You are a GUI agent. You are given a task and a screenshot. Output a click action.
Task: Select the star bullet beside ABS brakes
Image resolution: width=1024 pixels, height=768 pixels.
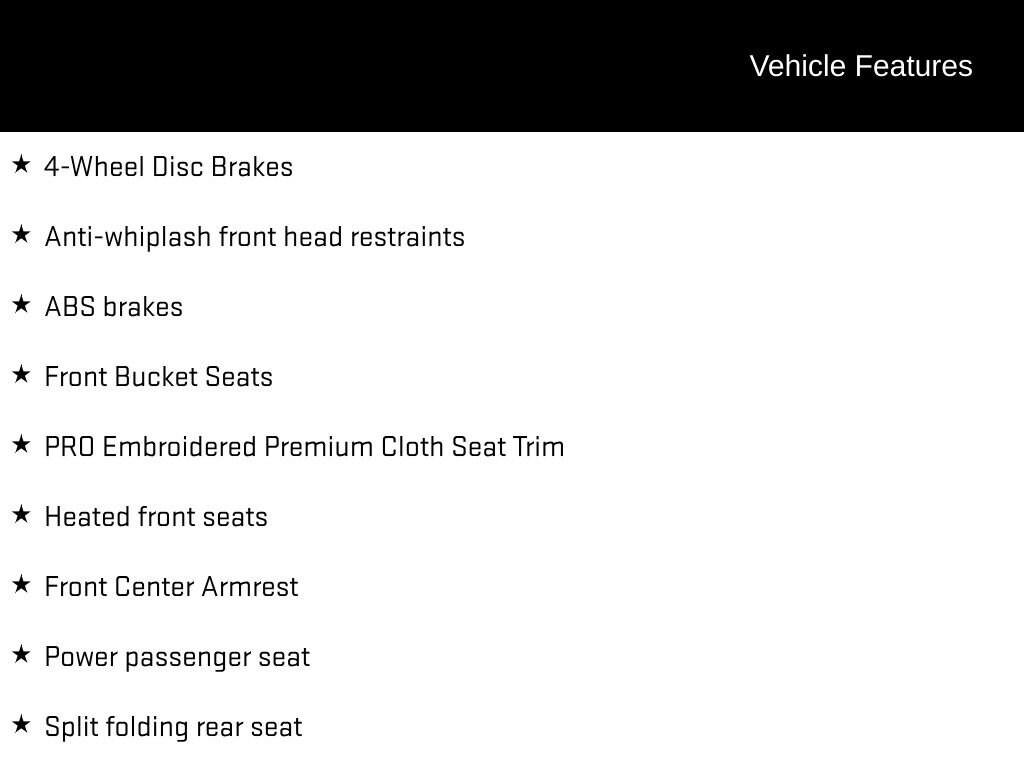[x=21, y=304]
